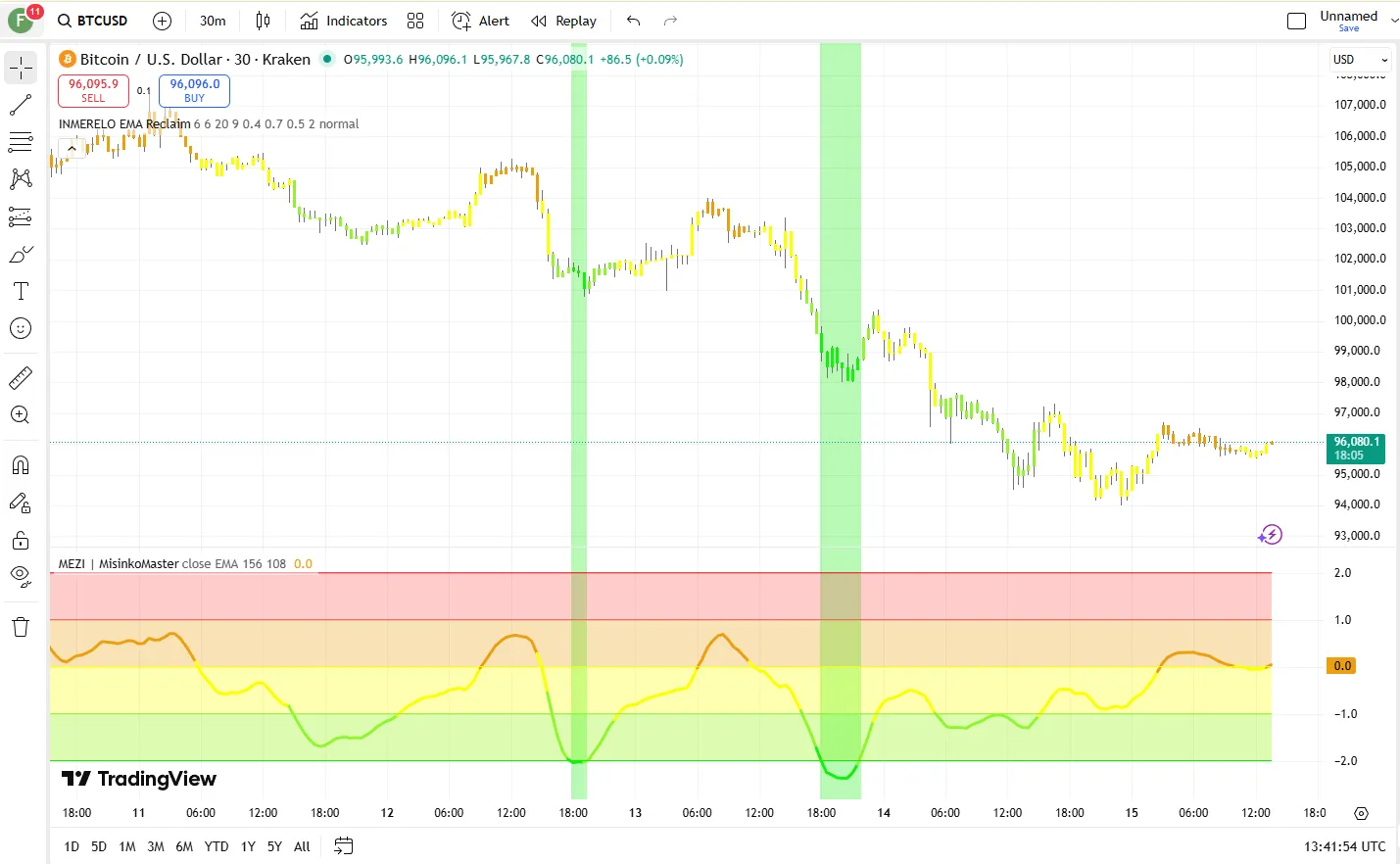Toggle stay in drawing mode

pyautogui.click(x=21, y=504)
